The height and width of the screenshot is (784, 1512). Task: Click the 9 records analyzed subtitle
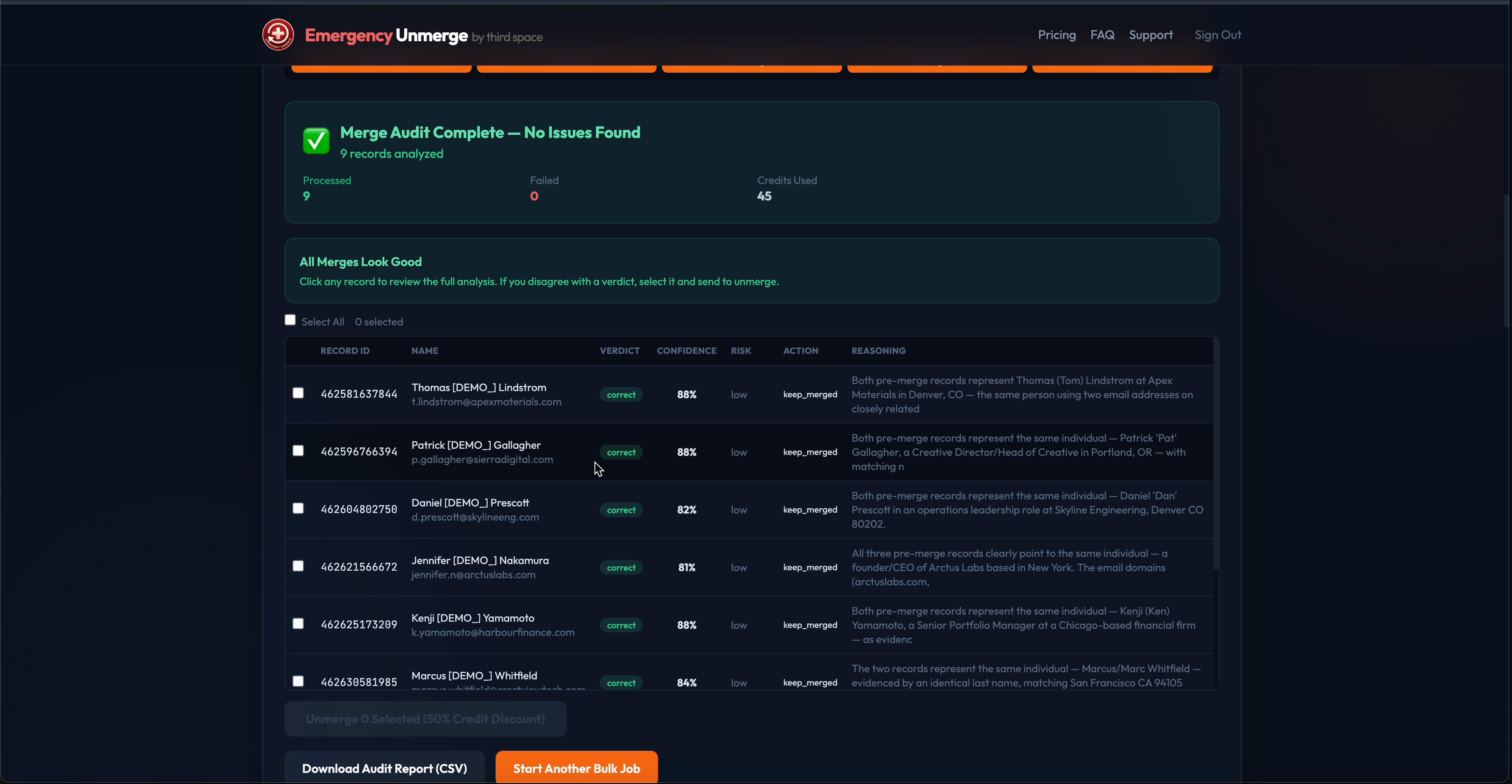[x=391, y=154]
